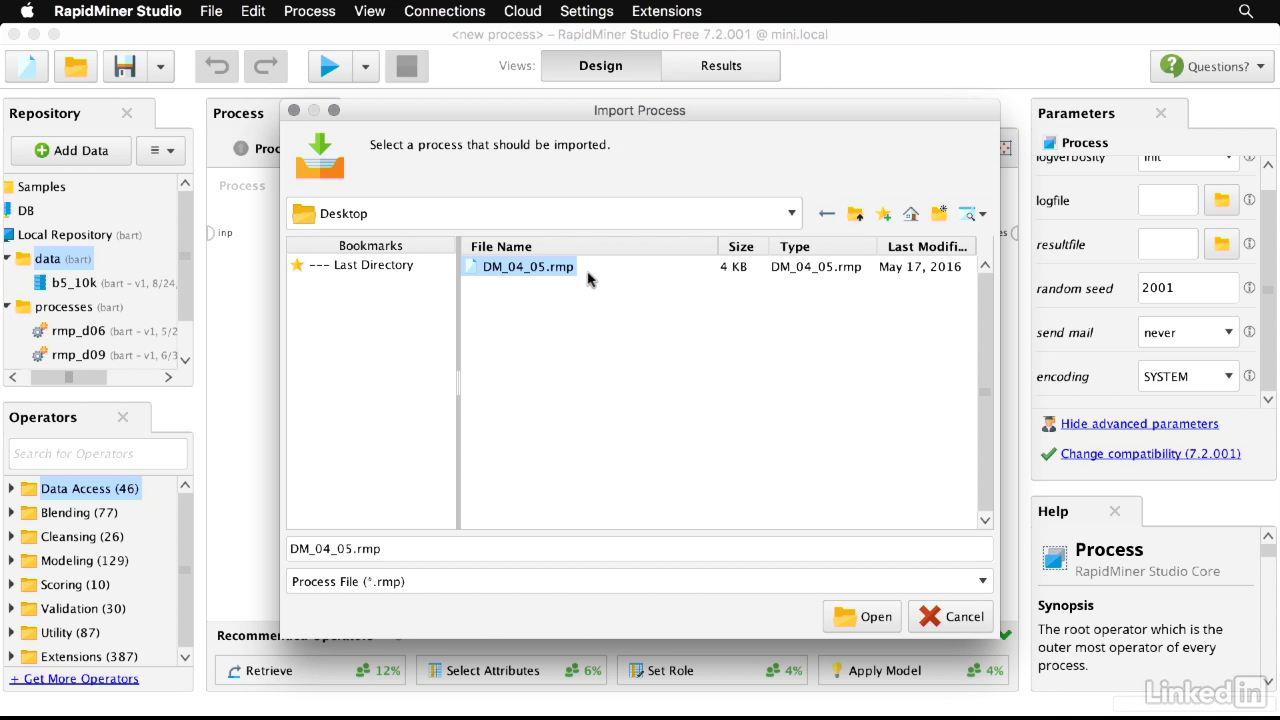The image size is (1280, 720).
Task: Click the Search for Operators field
Action: pyautogui.click(x=98, y=454)
